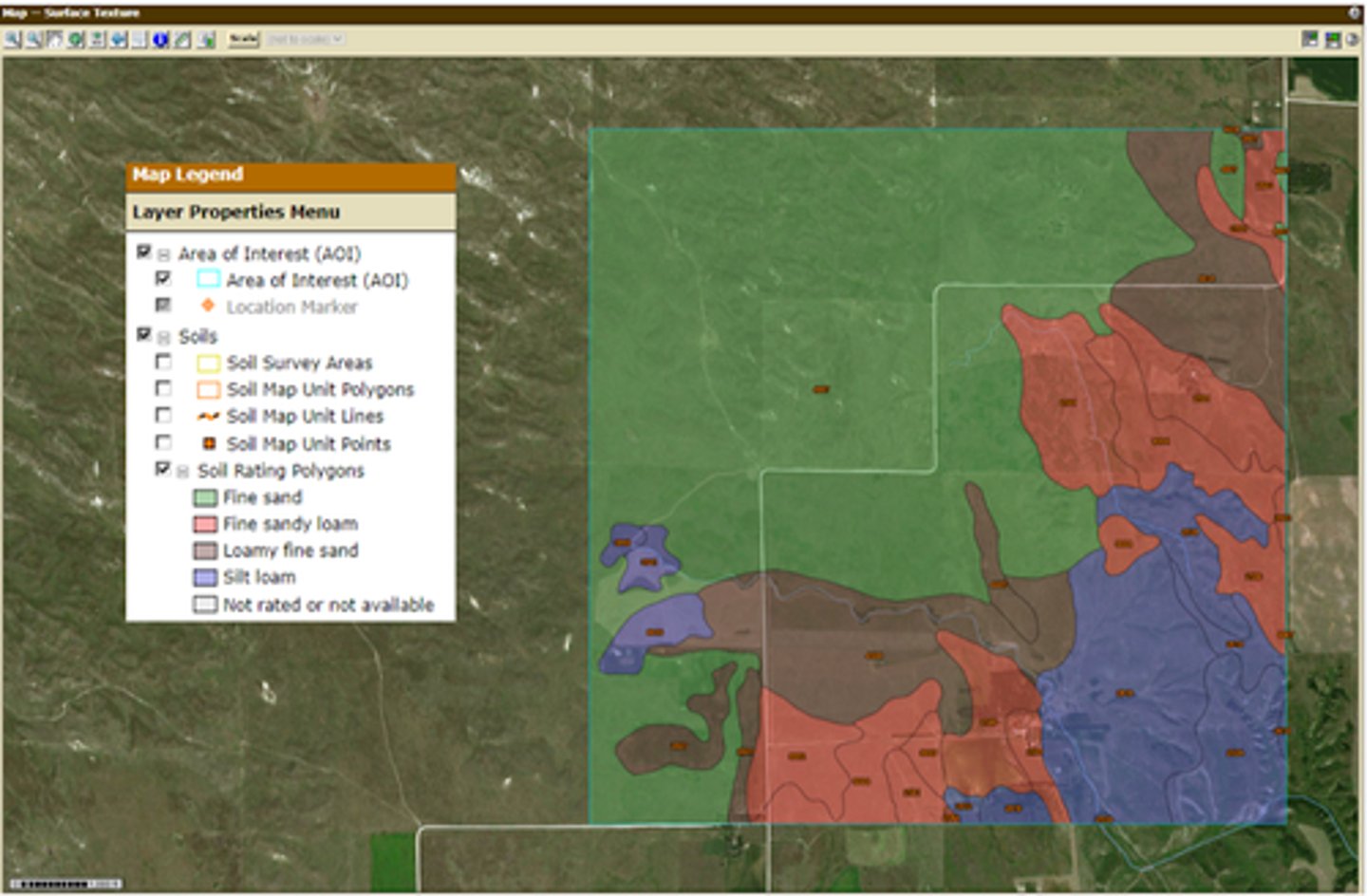Screen dimensions: 1367x896
Task: Click the orange Soil Map Unit Polygons symbol
Action: pos(208,389)
